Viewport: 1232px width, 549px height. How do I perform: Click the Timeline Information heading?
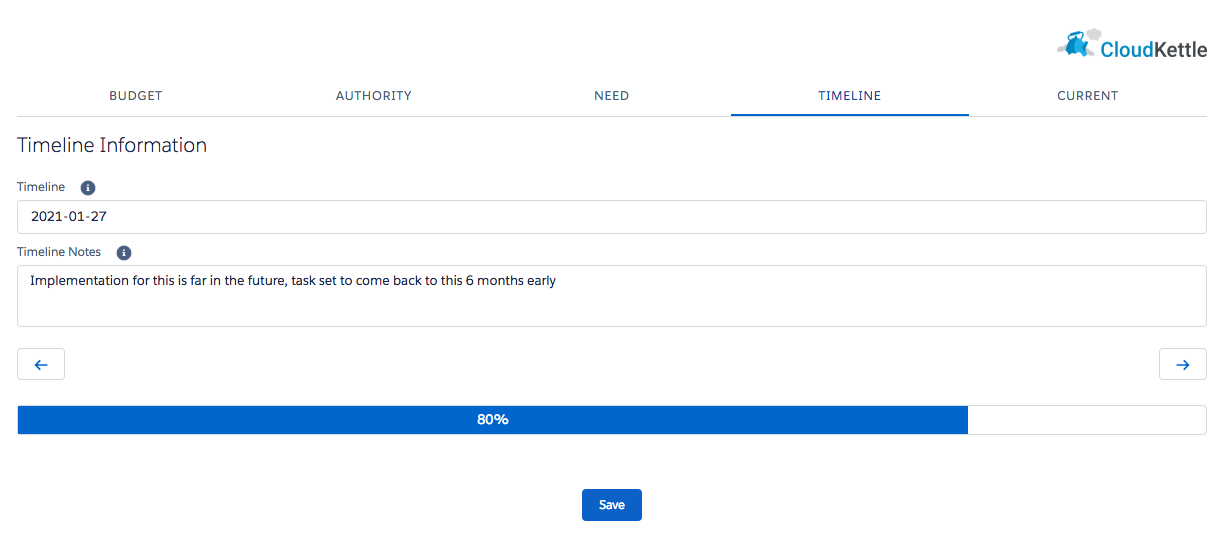pos(112,145)
